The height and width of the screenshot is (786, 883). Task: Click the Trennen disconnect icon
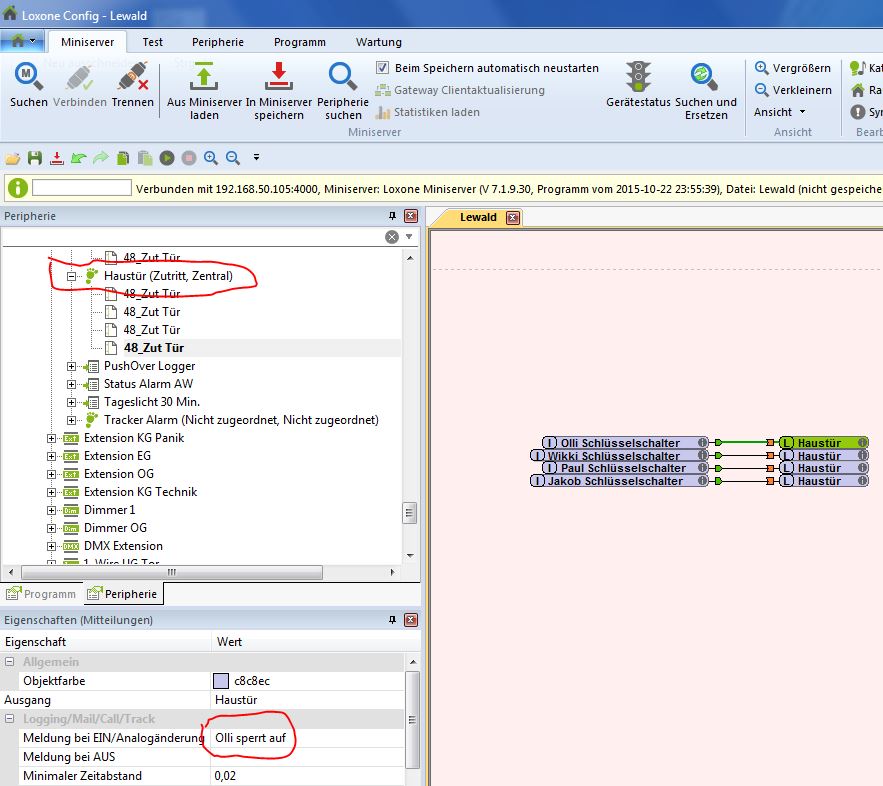point(132,78)
